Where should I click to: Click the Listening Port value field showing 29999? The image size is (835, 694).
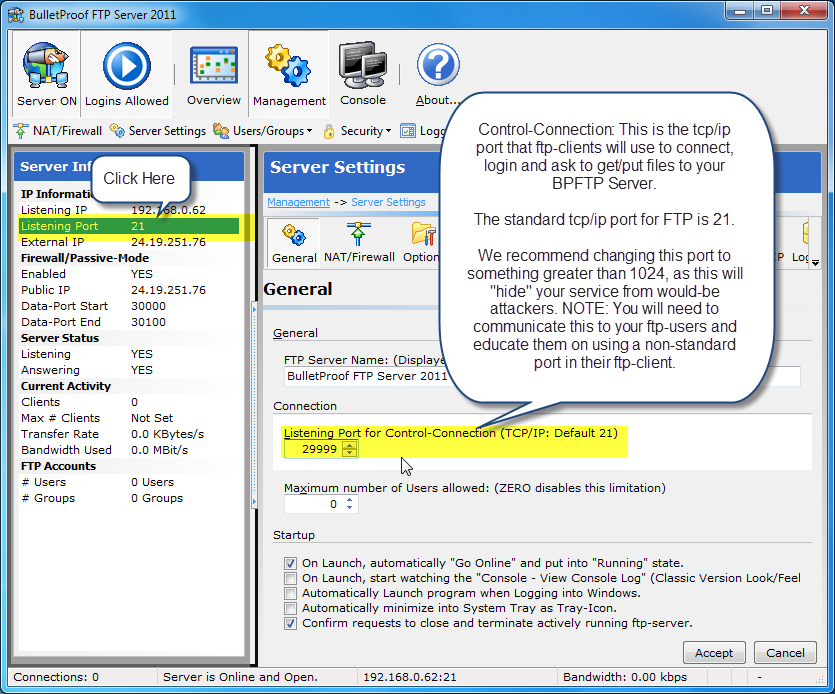point(314,449)
